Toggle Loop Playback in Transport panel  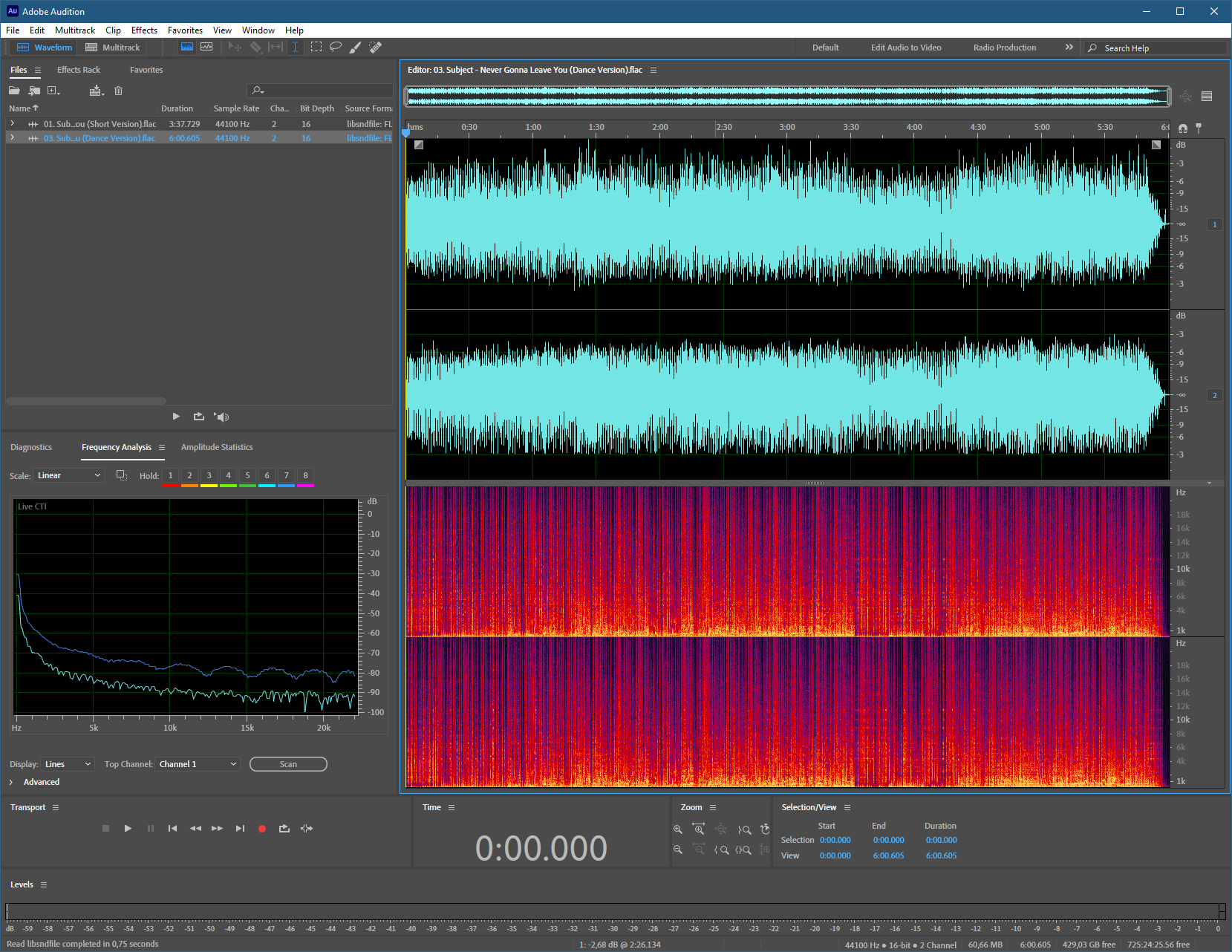click(x=284, y=828)
